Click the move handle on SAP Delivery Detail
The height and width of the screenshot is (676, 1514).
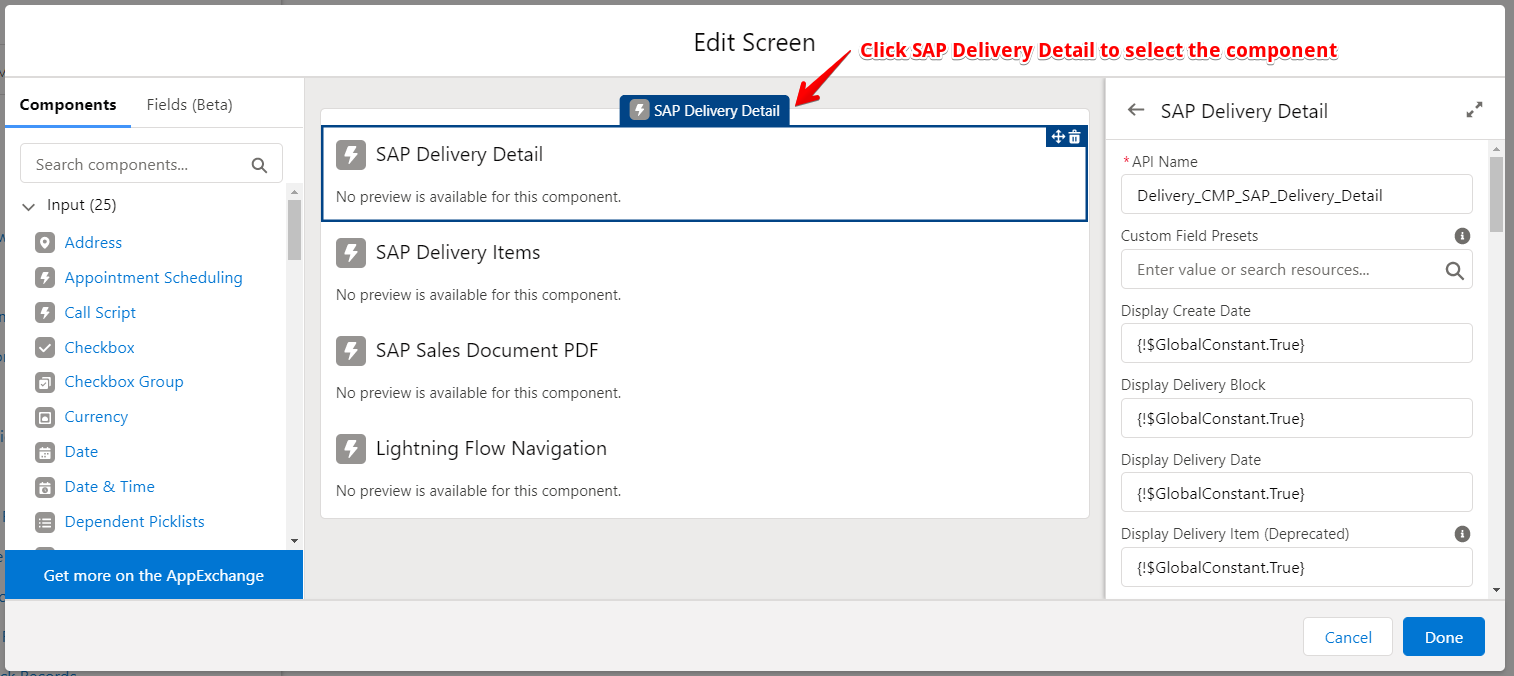[1058, 137]
